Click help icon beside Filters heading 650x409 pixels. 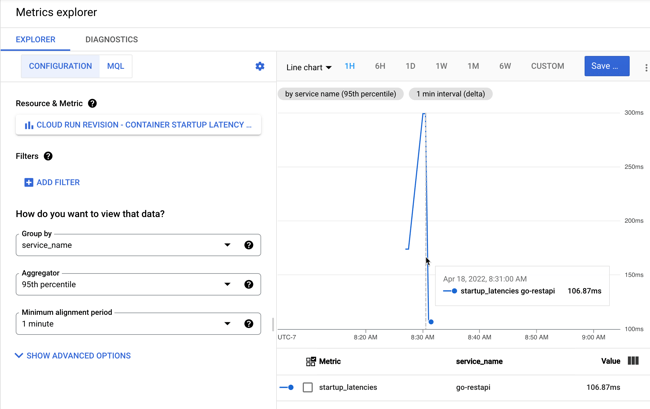click(x=48, y=156)
